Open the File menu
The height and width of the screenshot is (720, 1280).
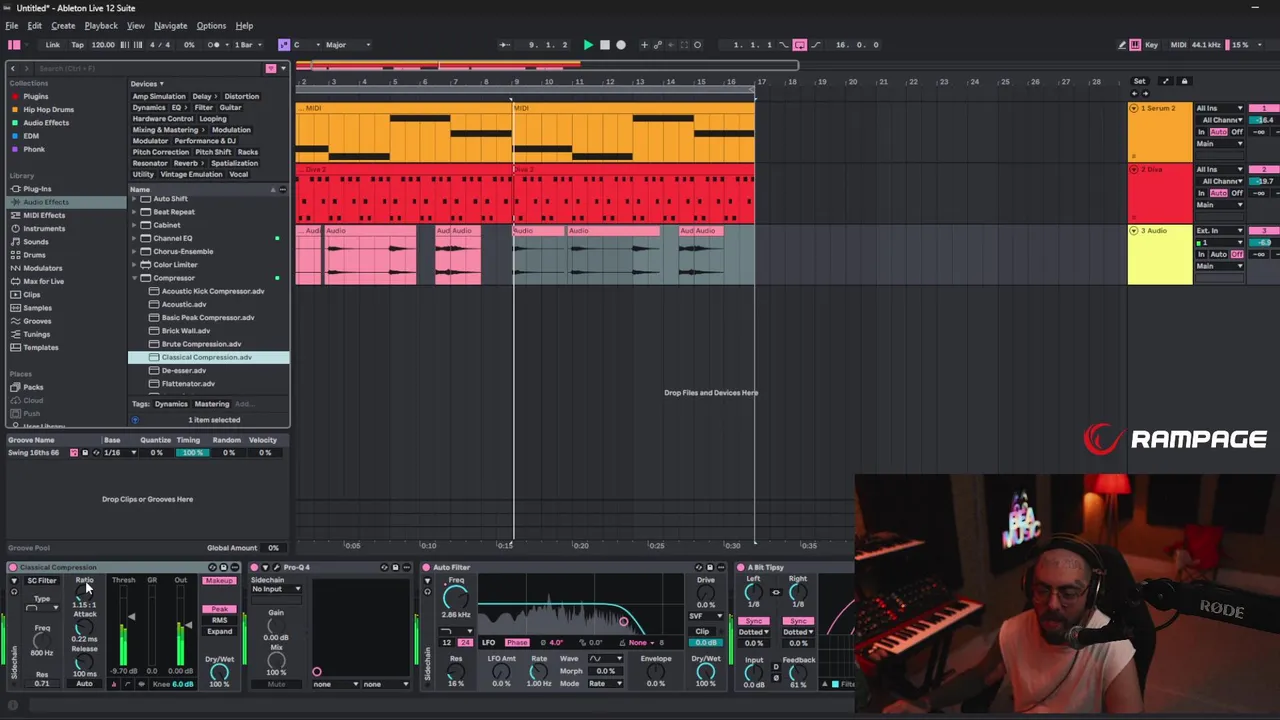tap(12, 26)
